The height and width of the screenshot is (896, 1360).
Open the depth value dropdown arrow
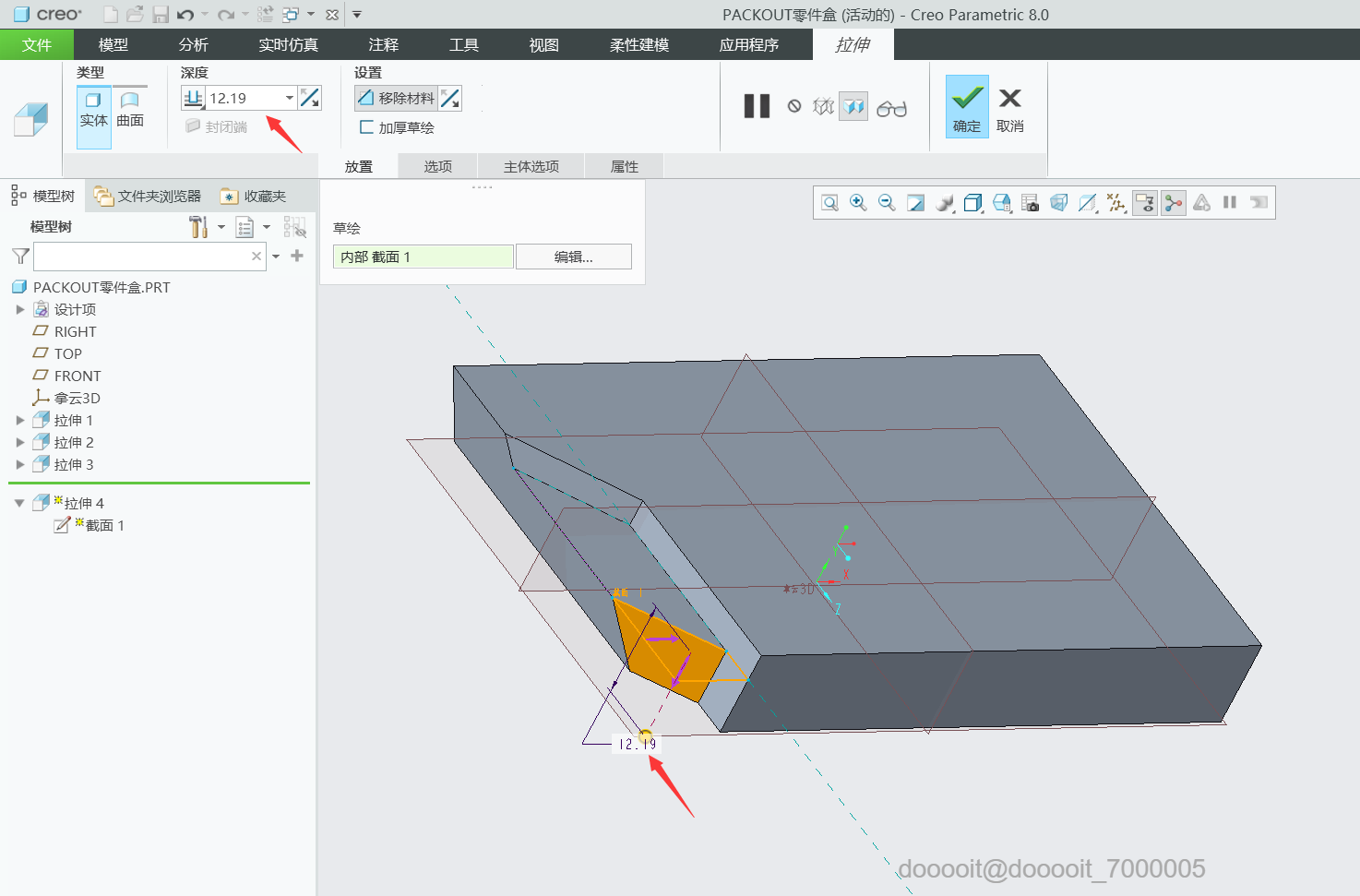290,98
